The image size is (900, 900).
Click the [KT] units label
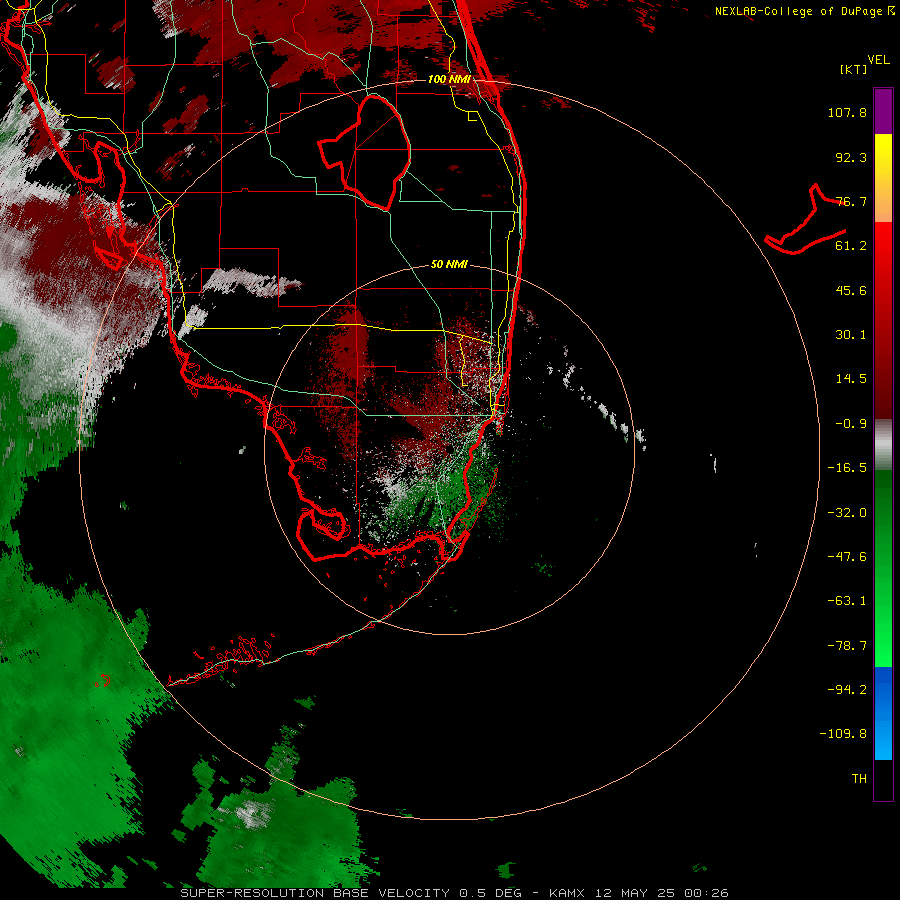(x=854, y=69)
